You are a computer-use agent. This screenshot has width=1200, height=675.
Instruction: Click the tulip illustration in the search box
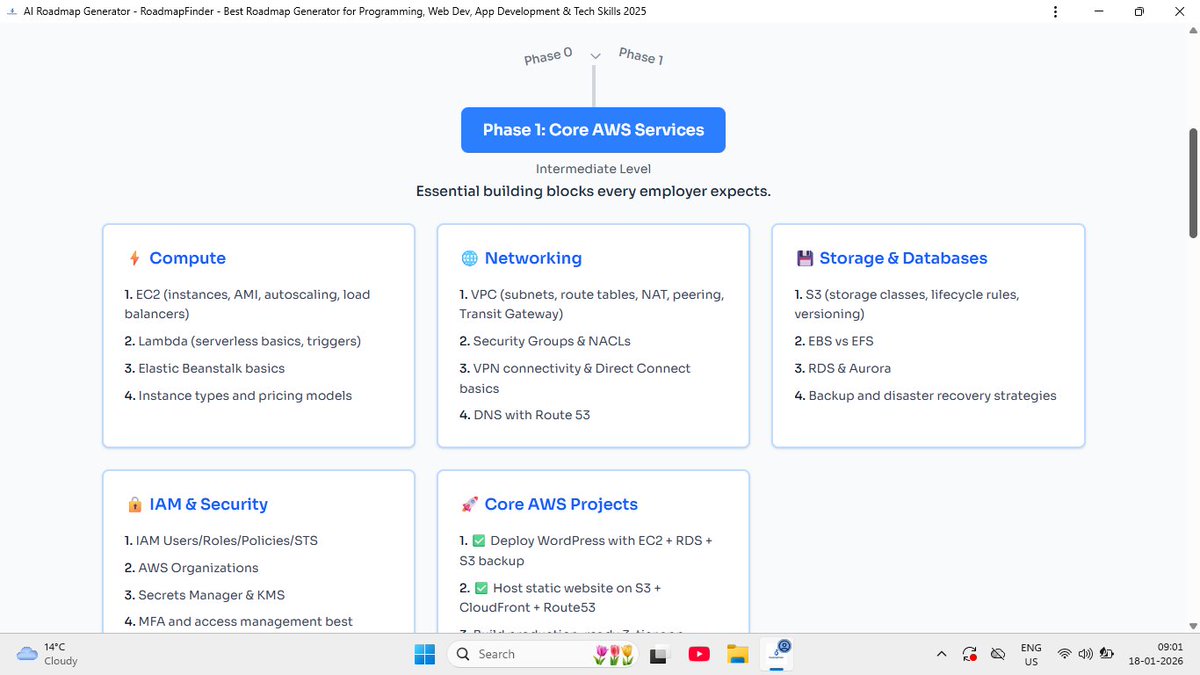pos(614,655)
